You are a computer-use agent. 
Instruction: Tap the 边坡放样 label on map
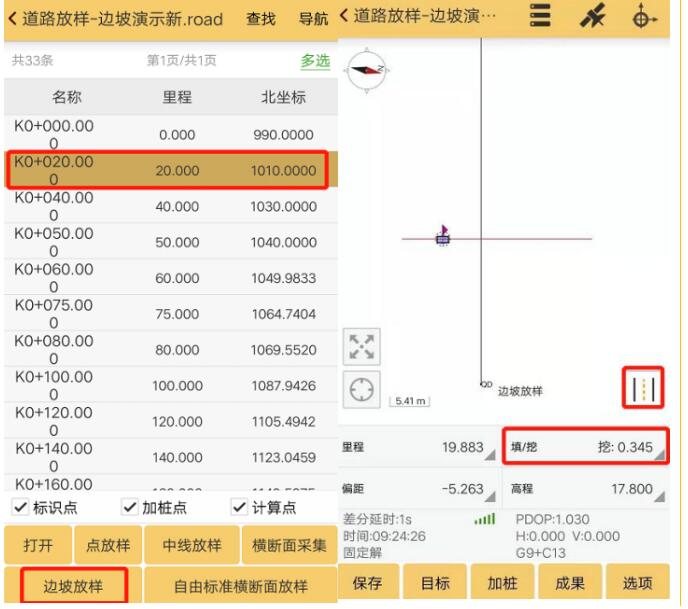click(x=520, y=391)
